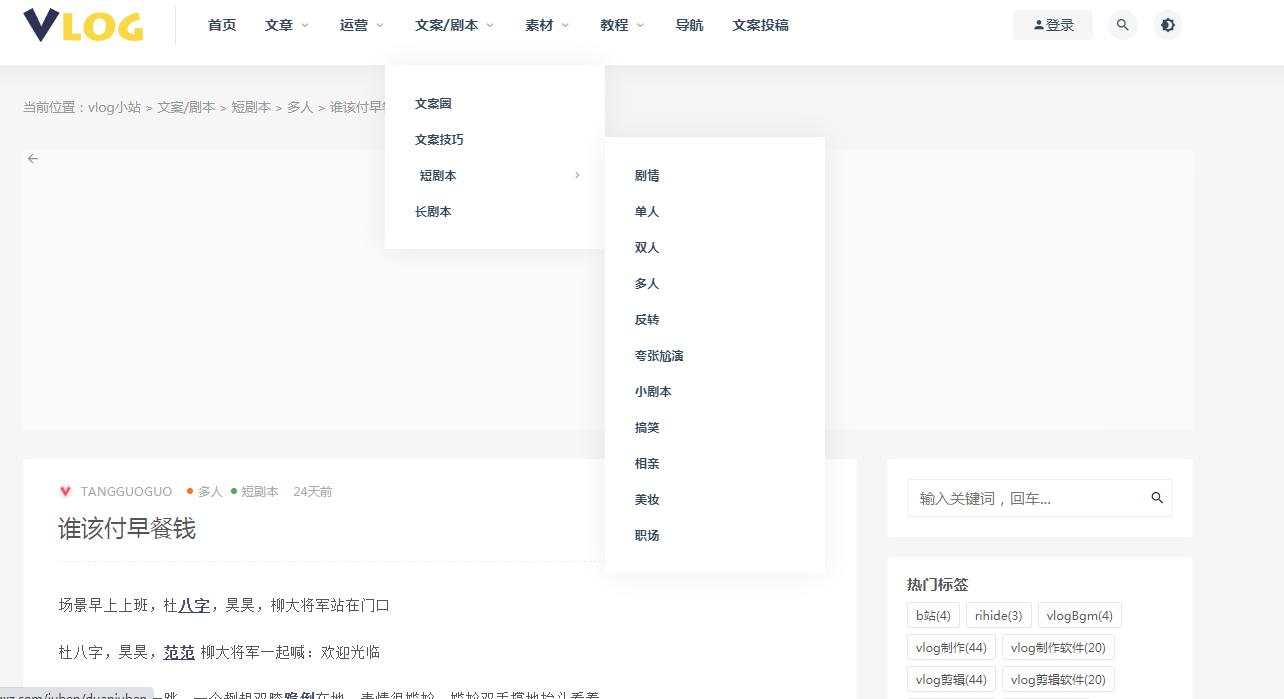
Task: Click the back arrow on the banner image
Action: (x=33, y=158)
